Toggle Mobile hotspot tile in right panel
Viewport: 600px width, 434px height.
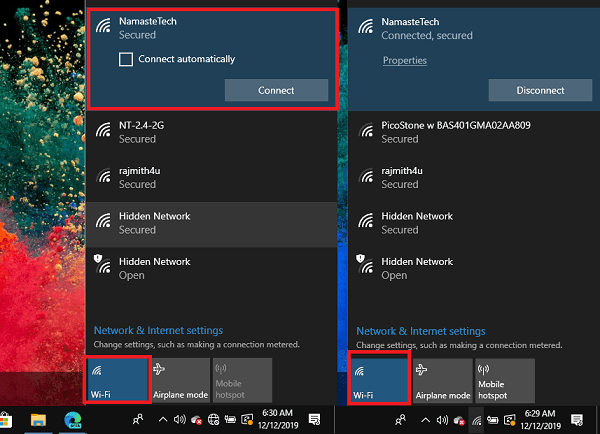[505, 381]
